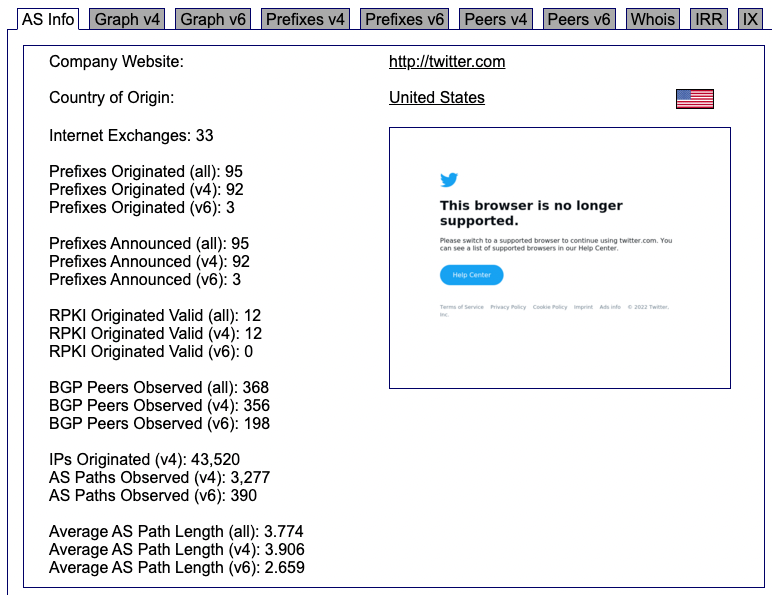
Task: Open the website screenshot thumbnail heading
Action: (531, 213)
